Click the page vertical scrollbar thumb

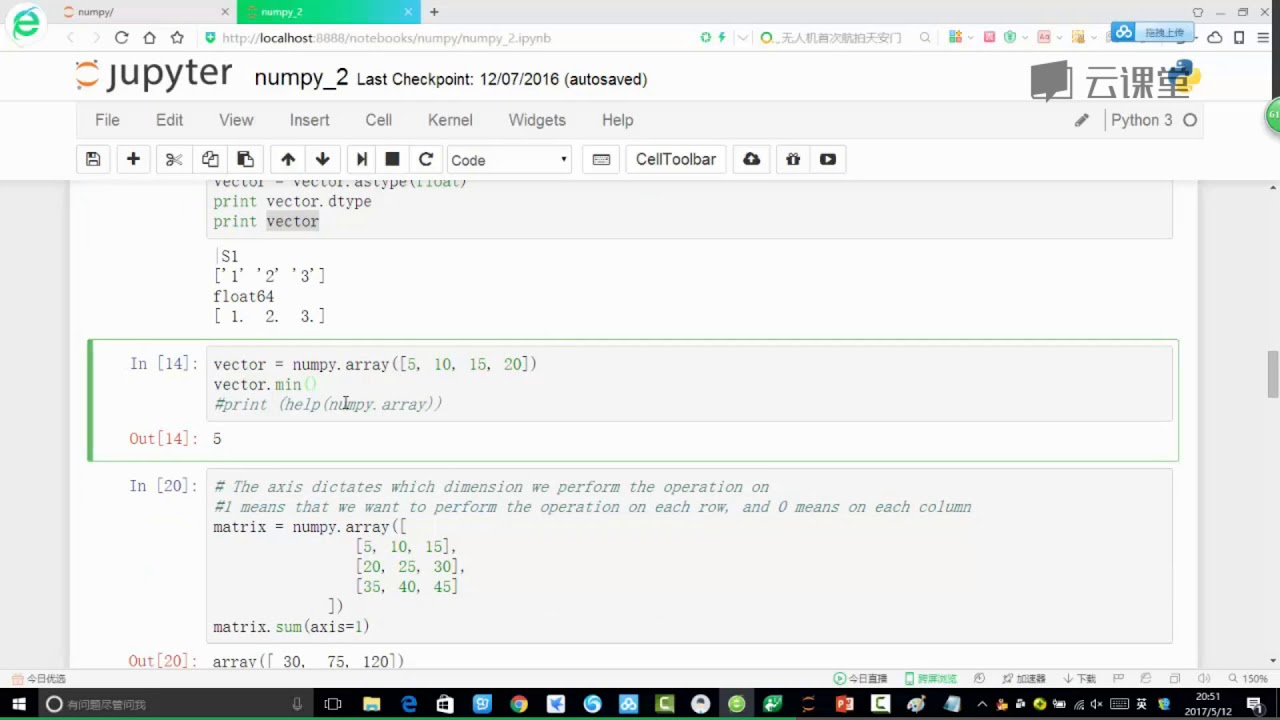coord(1273,374)
